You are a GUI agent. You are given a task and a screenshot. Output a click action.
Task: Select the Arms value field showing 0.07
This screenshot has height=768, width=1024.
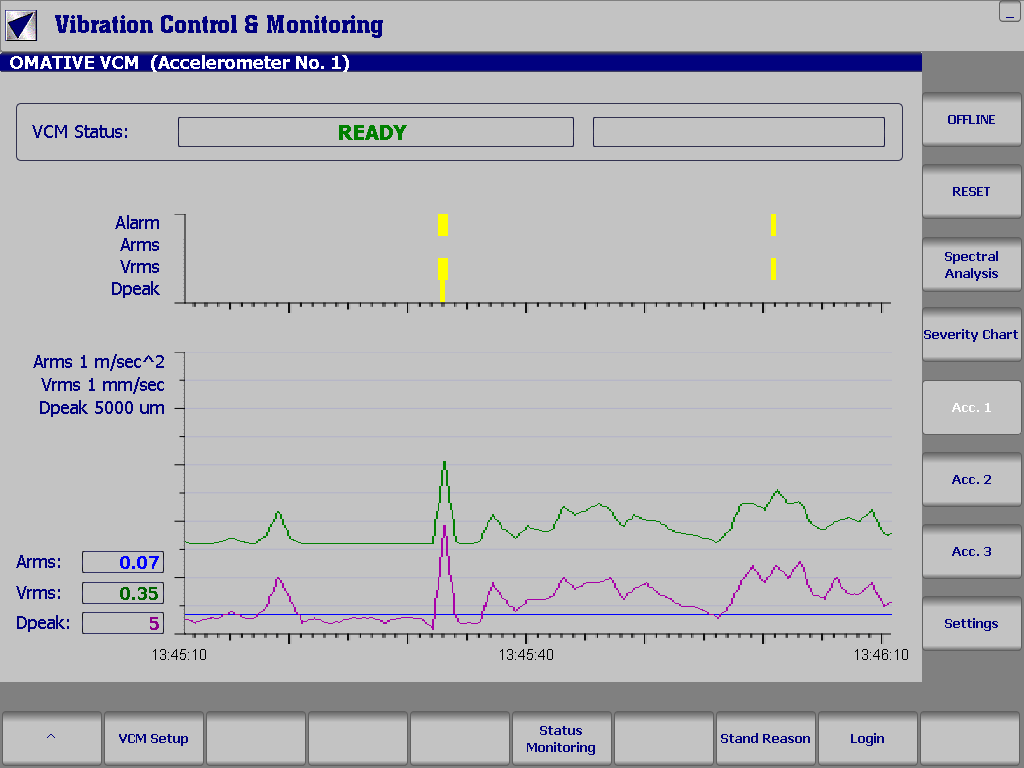pyautogui.click(x=122, y=562)
